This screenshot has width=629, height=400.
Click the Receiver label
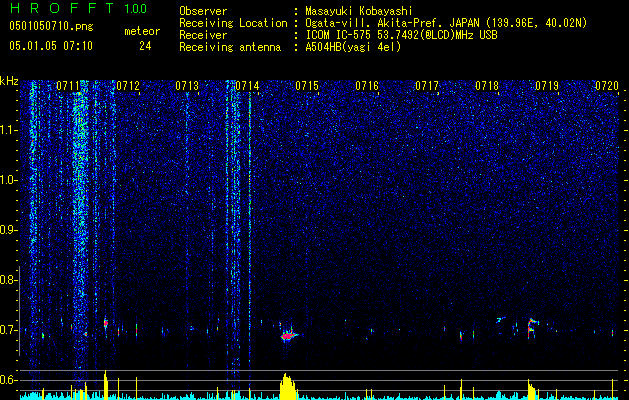pyautogui.click(x=203, y=35)
